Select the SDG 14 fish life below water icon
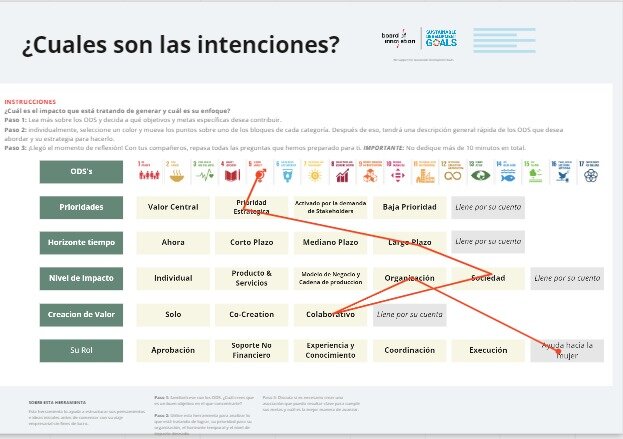This screenshot has height=439, width=623. coord(508,172)
